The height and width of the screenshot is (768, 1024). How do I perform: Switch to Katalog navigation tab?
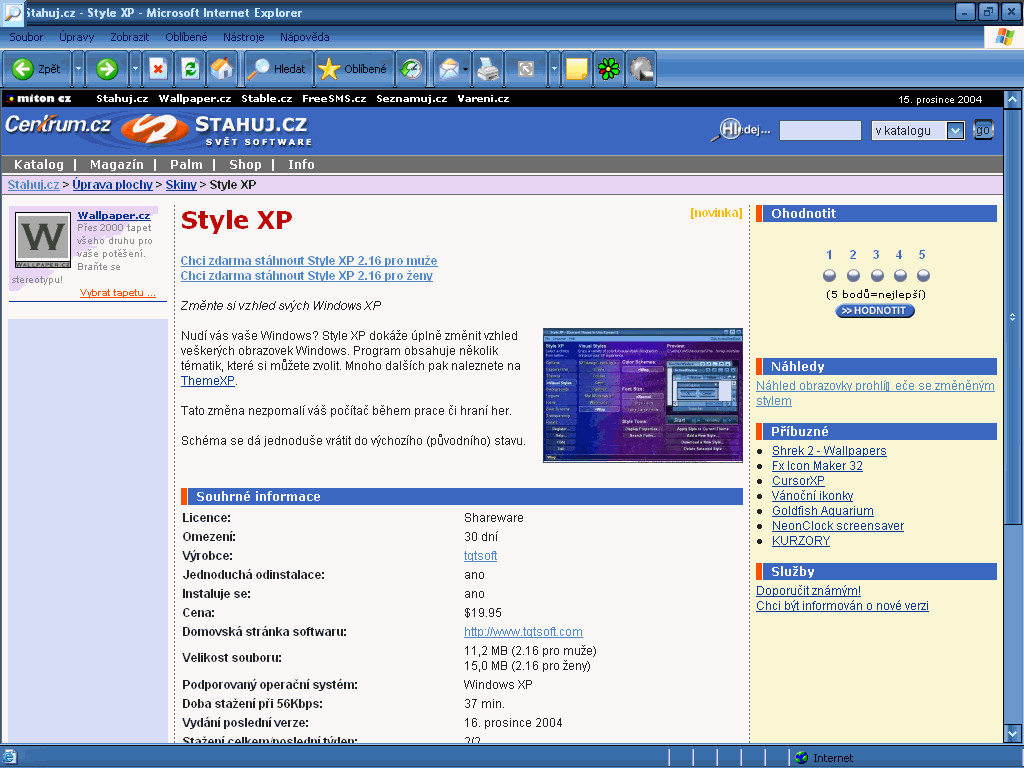click(39, 165)
